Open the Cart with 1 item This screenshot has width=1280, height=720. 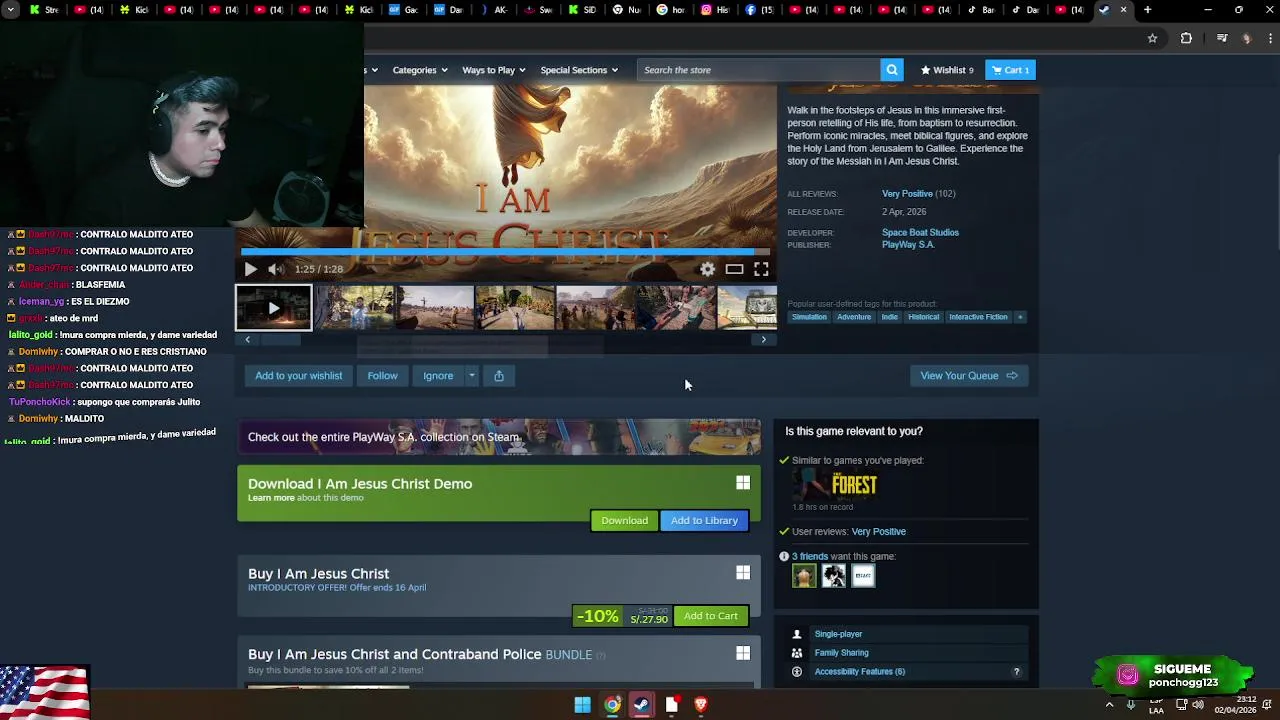[1010, 70]
